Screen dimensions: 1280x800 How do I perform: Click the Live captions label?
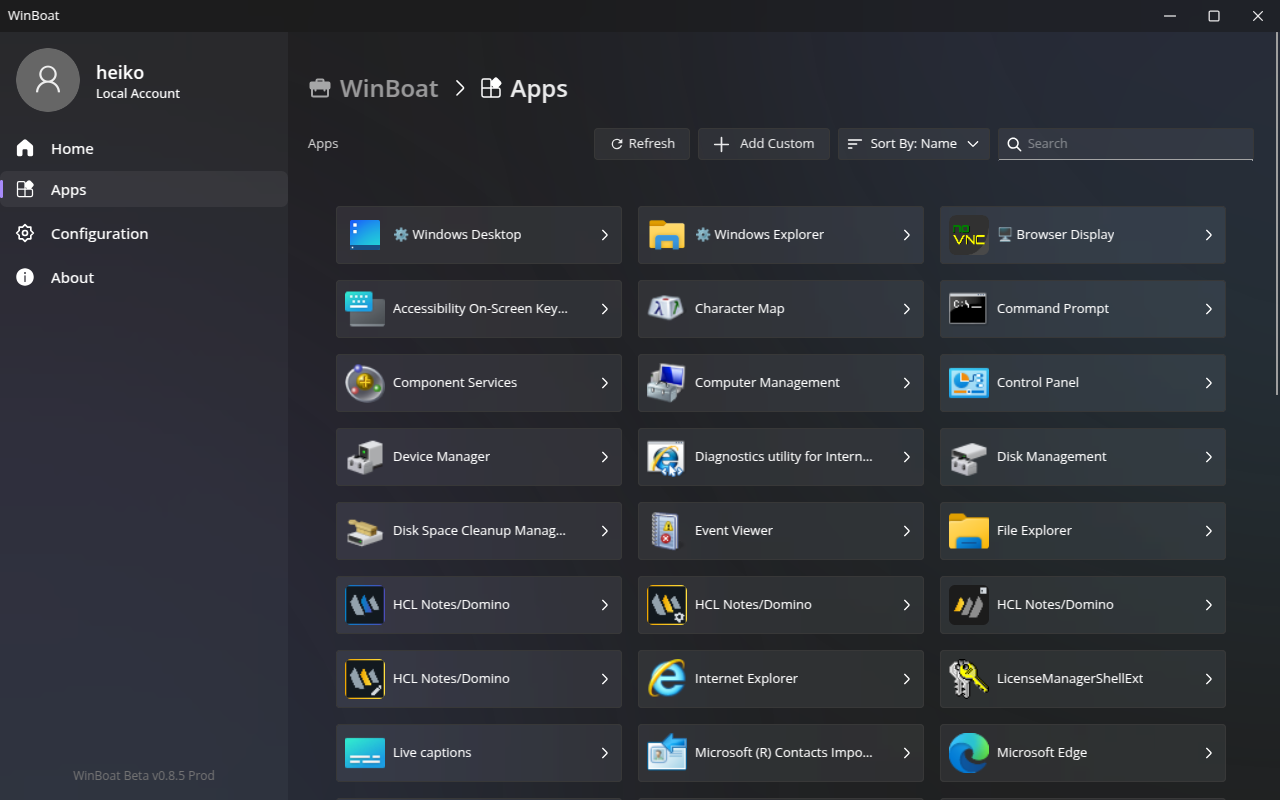pyautogui.click(x=432, y=753)
